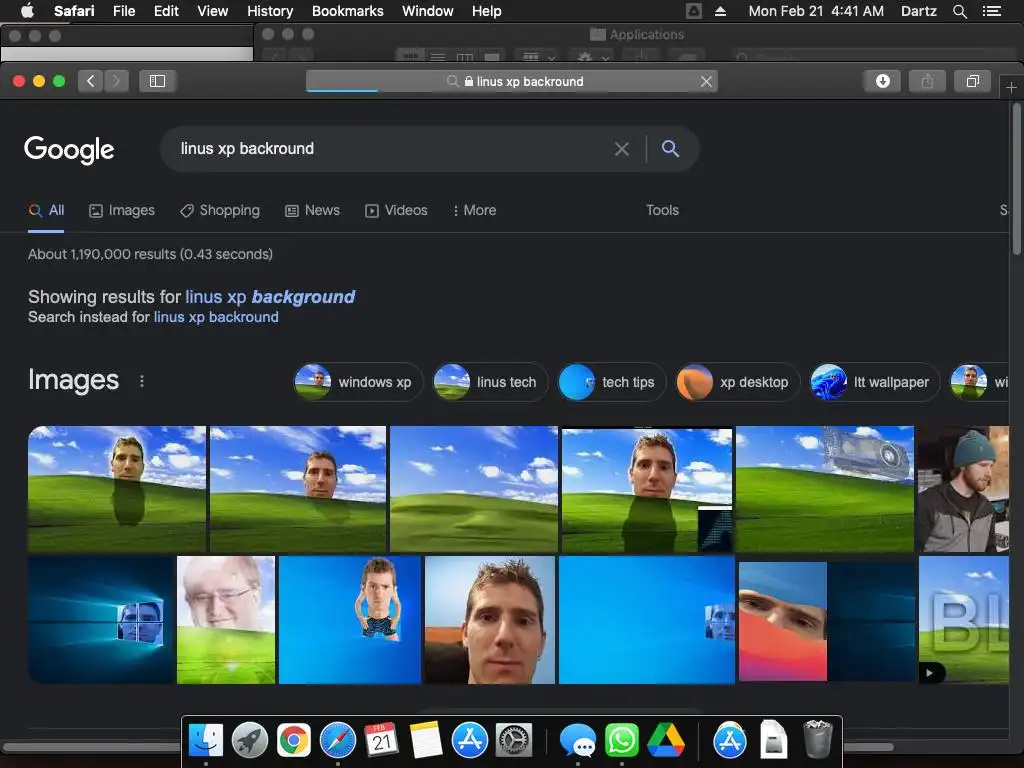Switch to the Videos results tab

point(396,210)
